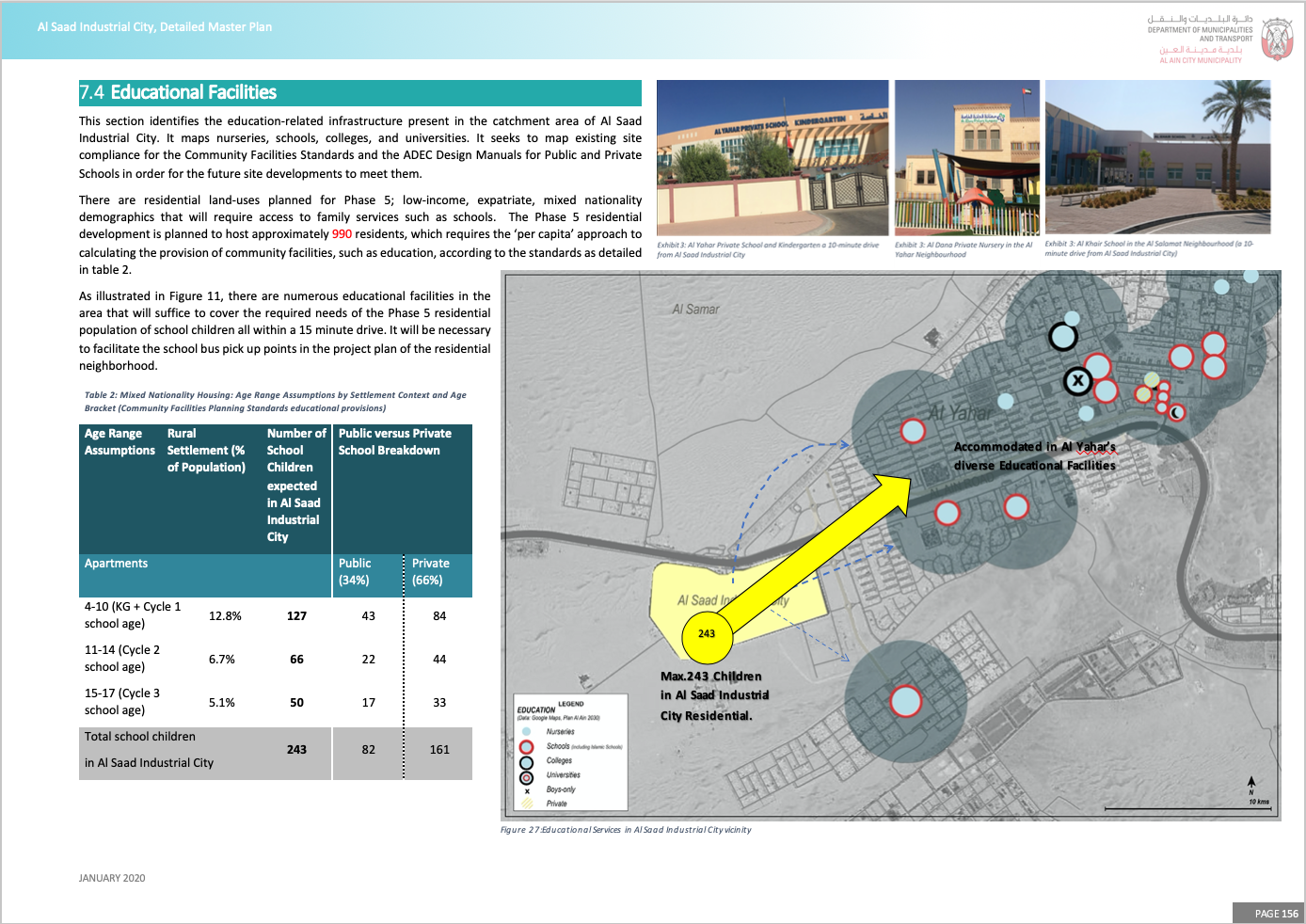Click the '82' total public cell

pyautogui.click(x=369, y=750)
